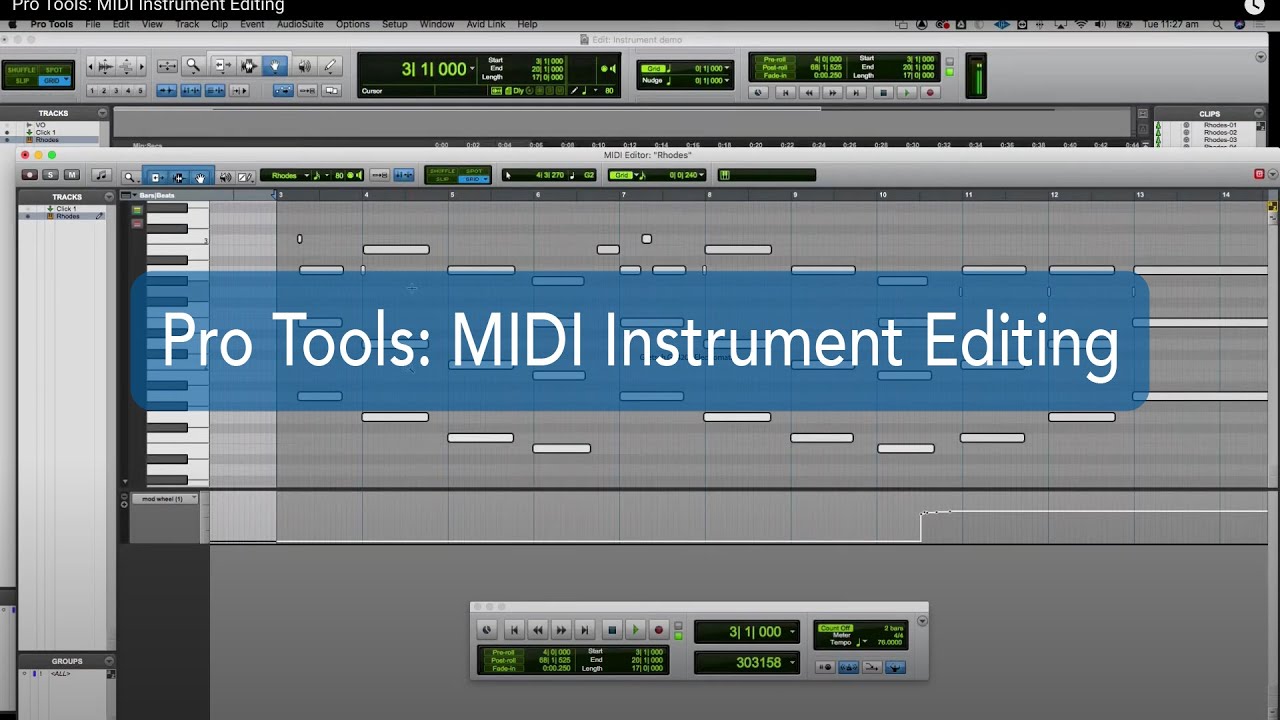The image size is (1280, 720).
Task: Open the Event menu
Action: coord(252,24)
